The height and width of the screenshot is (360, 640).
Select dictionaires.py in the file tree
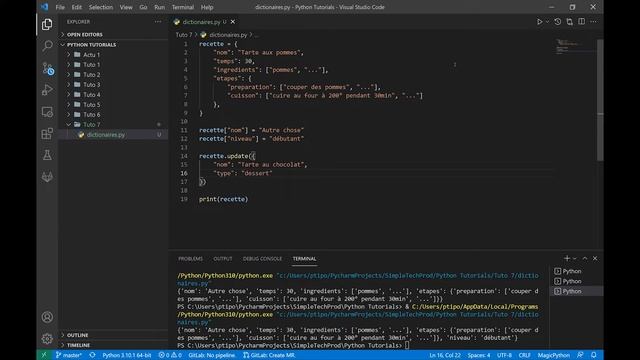(x=113, y=135)
